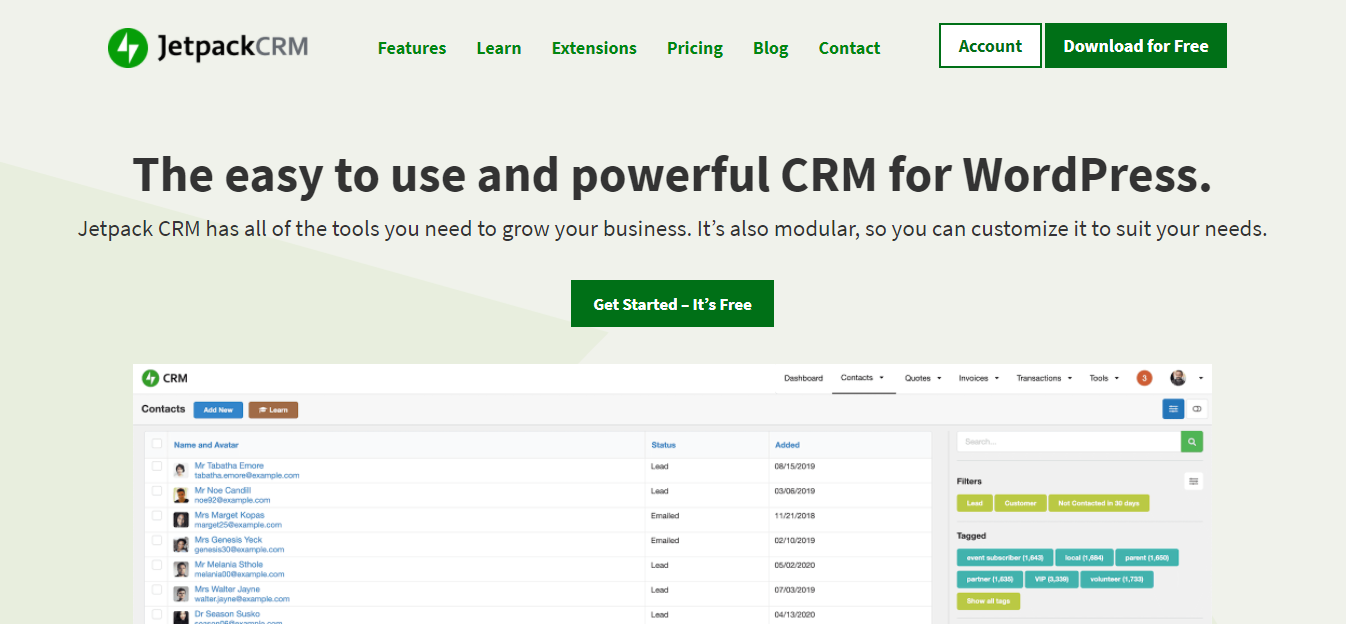The height and width of the screenshot is (624, 1346).
Task: Click the date 08/15/2019
Action: click(794, 466)
